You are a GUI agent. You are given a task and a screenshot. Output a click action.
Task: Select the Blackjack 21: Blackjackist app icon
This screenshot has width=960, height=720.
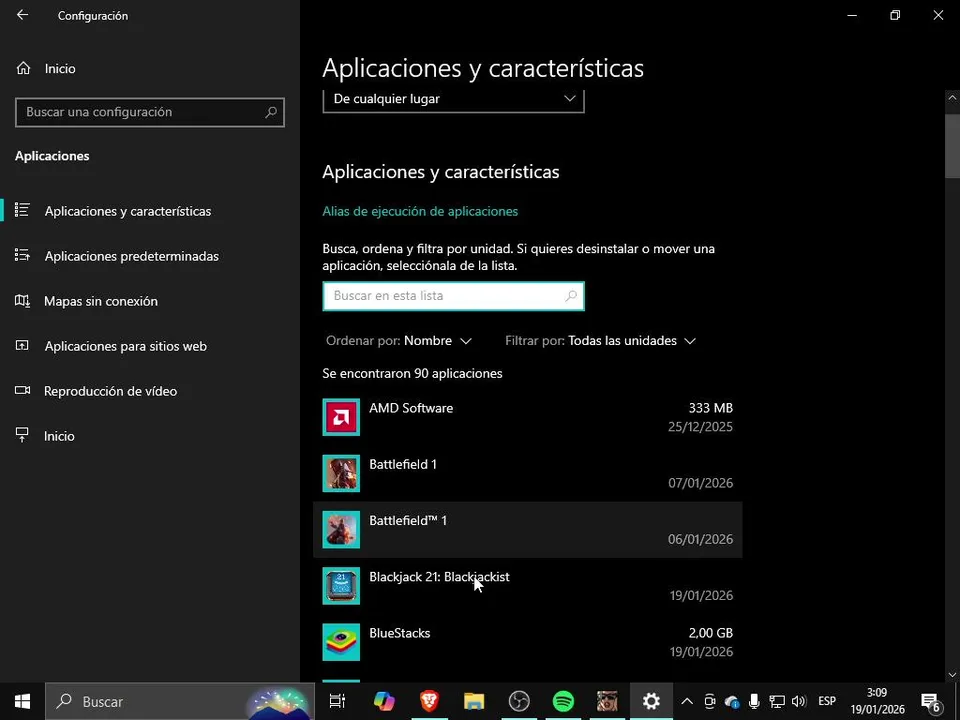pos(341,586)
